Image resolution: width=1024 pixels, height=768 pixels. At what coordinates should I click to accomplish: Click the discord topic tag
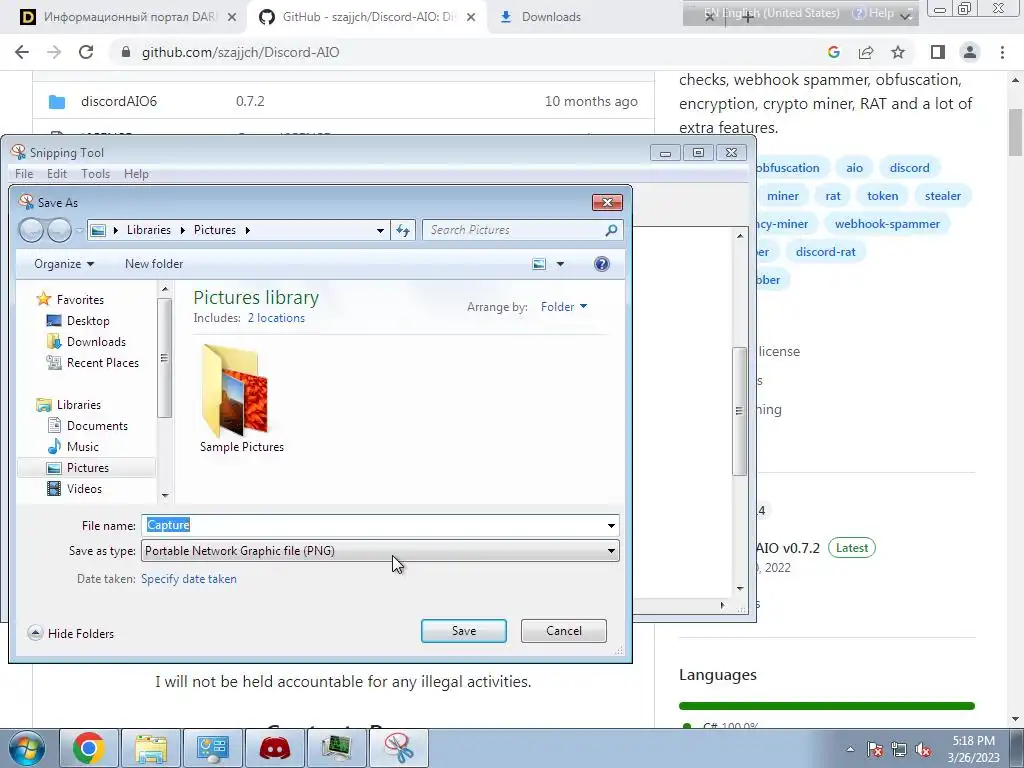[x=909, y=168]
